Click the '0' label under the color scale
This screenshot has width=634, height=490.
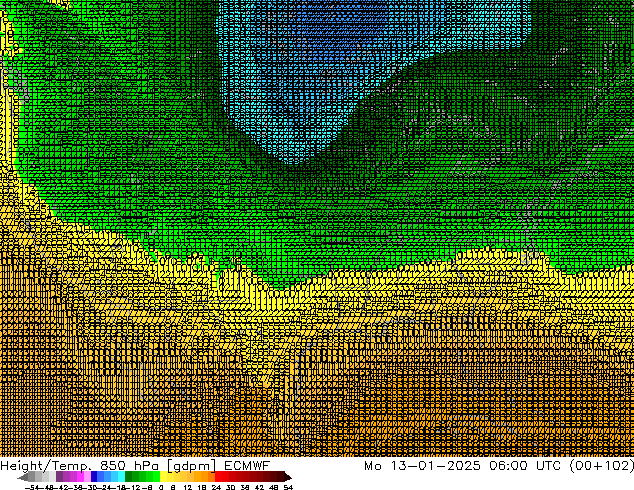point(161,487)
